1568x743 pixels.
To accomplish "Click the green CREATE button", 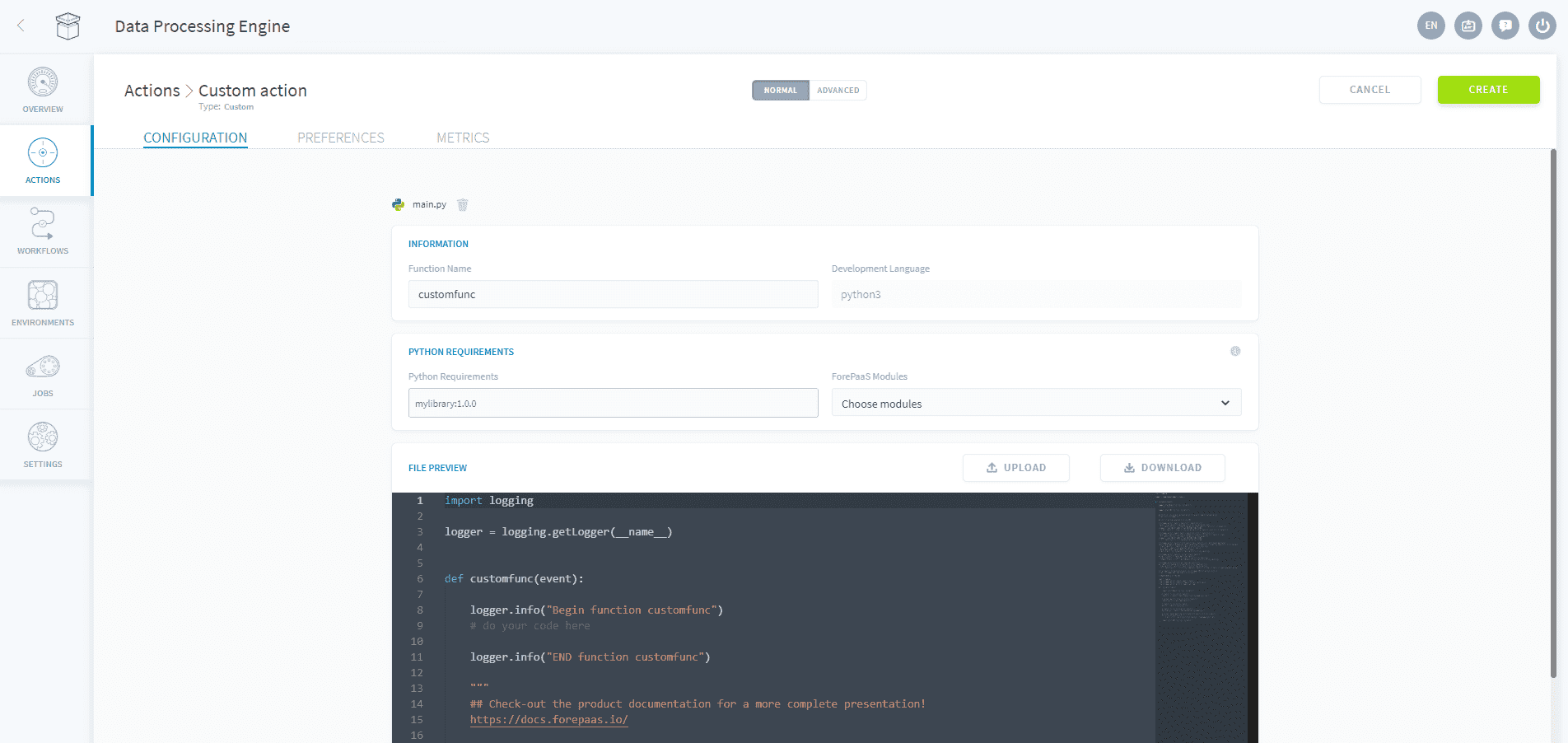I will [1489, 90].
